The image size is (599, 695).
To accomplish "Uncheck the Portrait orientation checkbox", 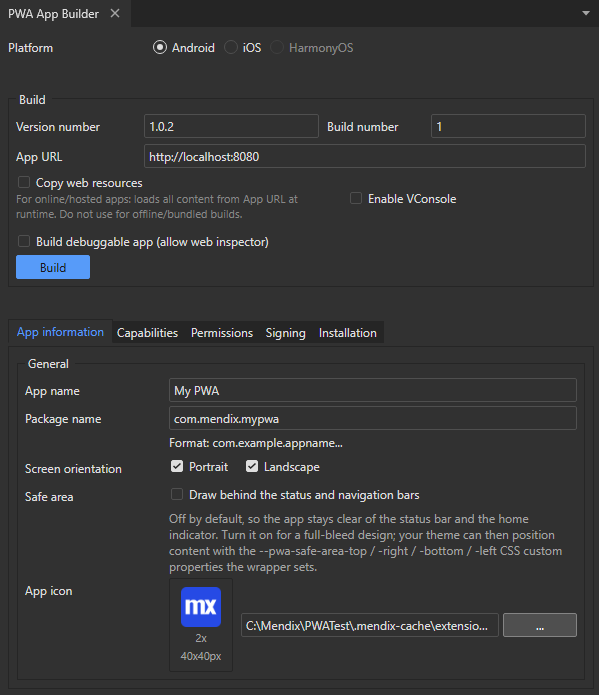I will click(177, 466).
